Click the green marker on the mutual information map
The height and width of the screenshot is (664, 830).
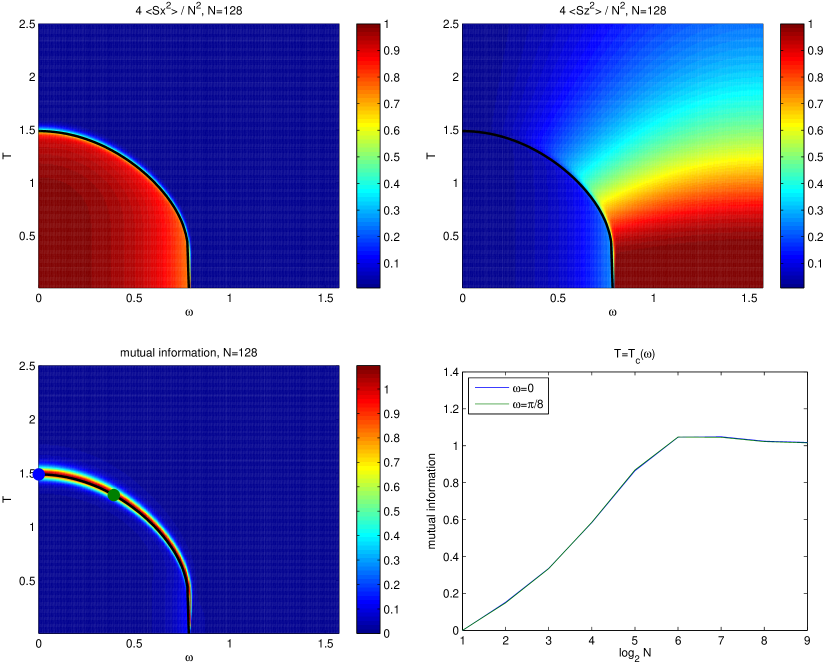114,495
